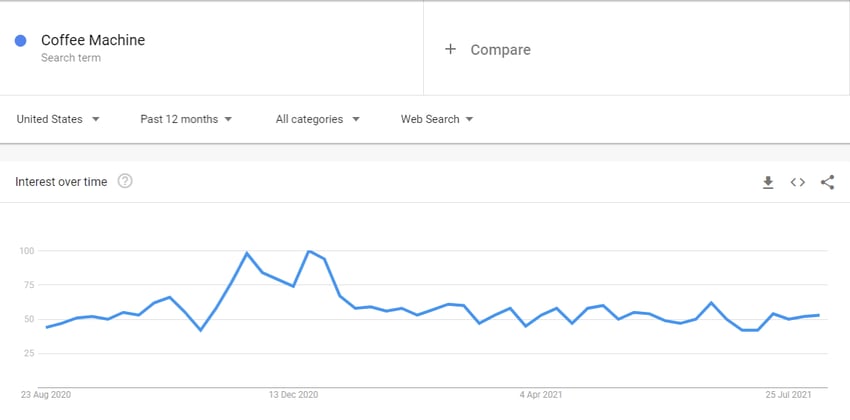Click the blue dot beside Coffee Machine
850x420 pixels.
pyautogui.click(x=21, y=41)
